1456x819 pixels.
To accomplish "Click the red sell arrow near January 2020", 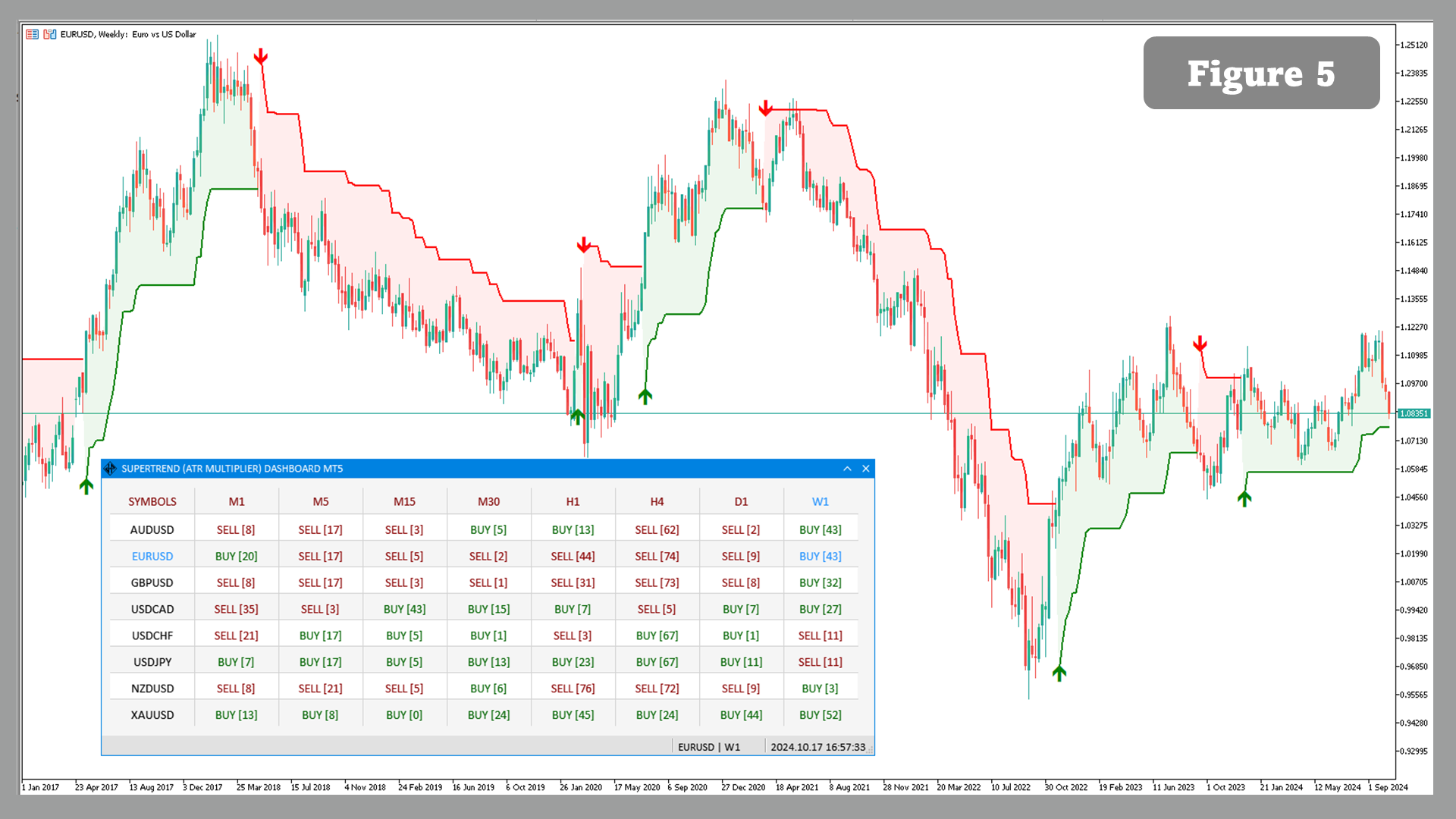I will (583, 245).
